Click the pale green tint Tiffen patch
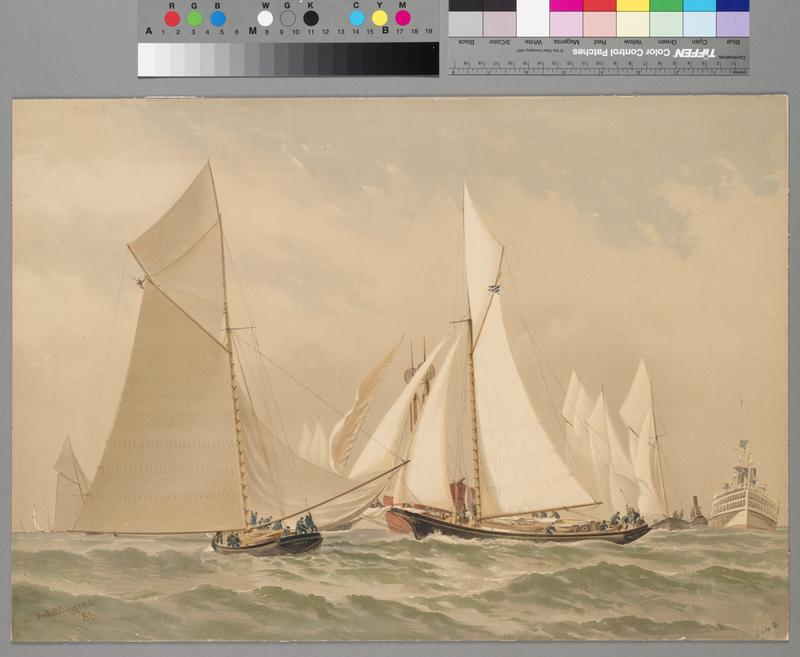800x657 pixels. pyautogui.click(x=666, y=24)
